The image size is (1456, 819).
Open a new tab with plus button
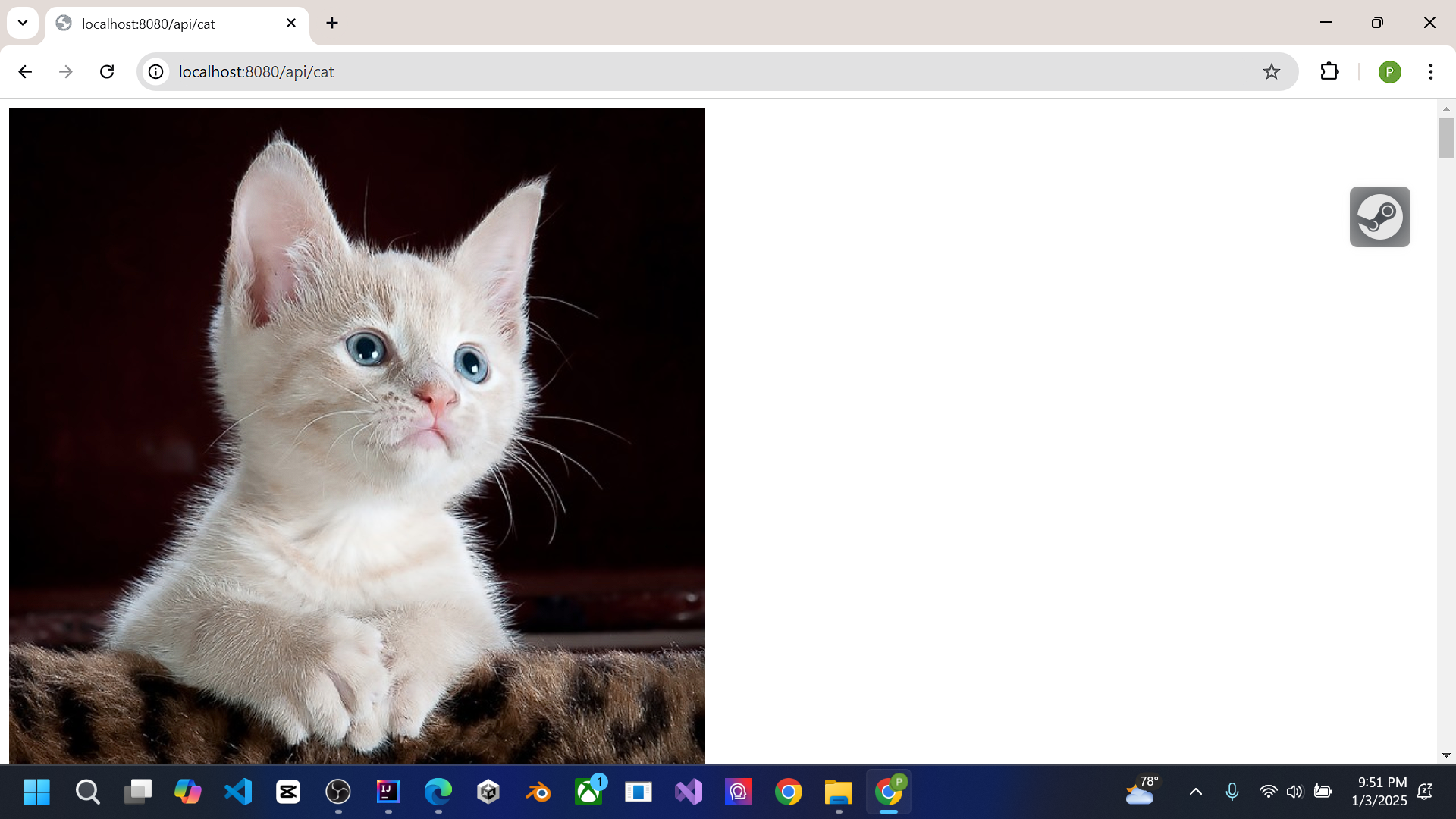click(x=332, y=24)
